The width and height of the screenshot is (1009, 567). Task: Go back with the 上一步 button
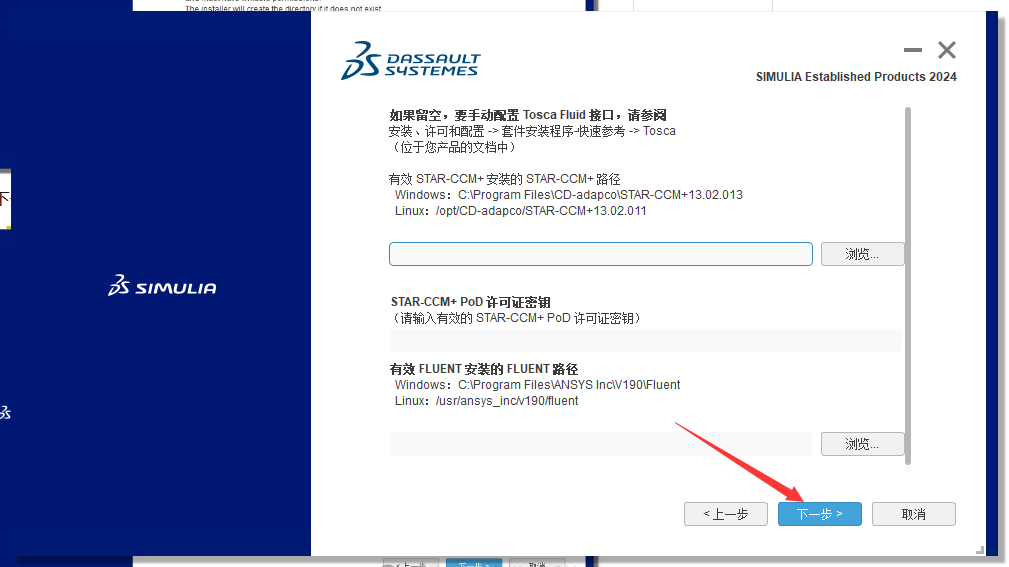tap(725, 514)
